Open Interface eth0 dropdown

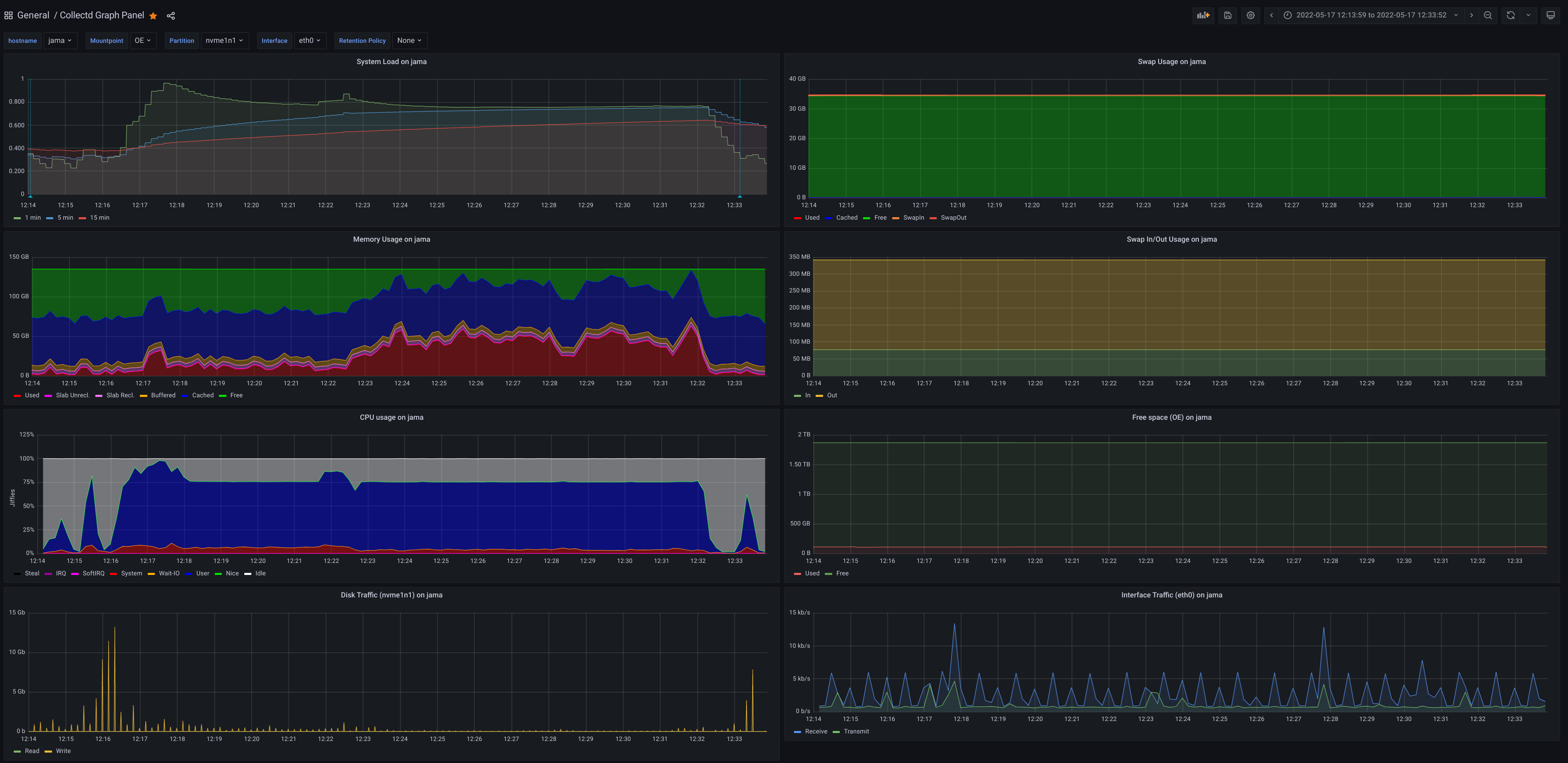310,41
